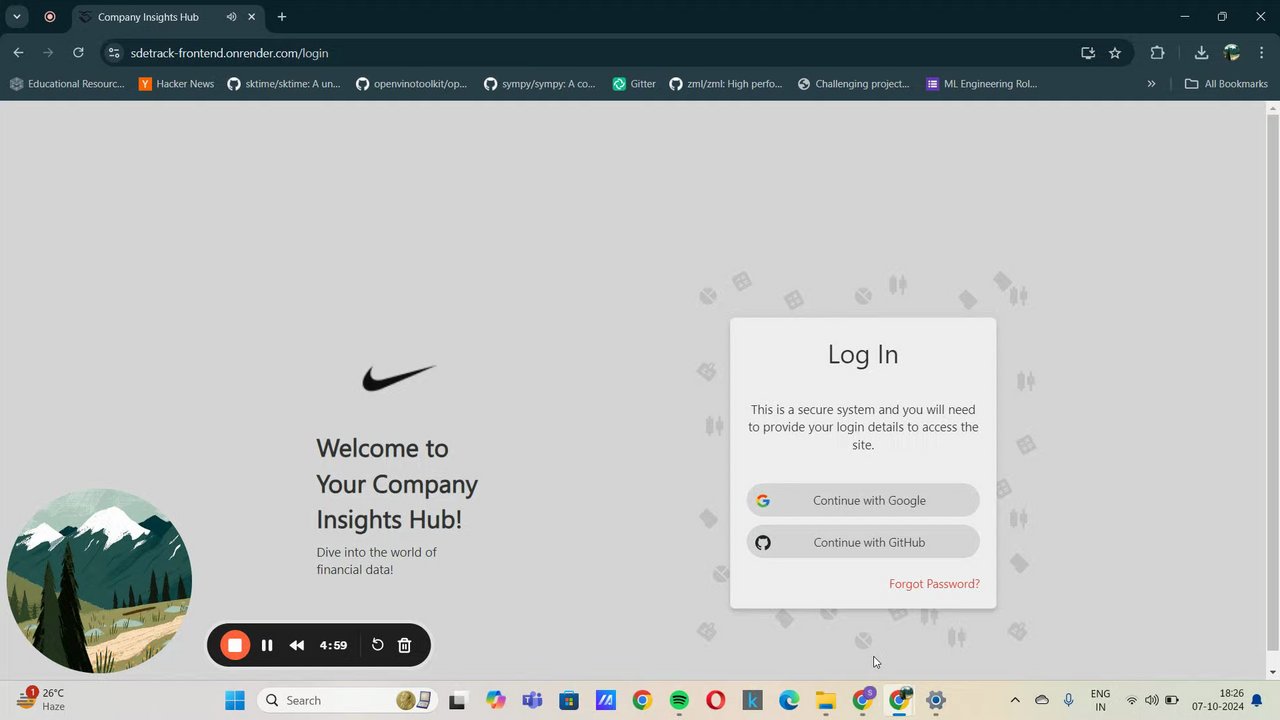Image resolution: width=1280 pixels, height=720 pixels.
Task: Restart the recording with the circular arrow
Action: coord(377,645)
